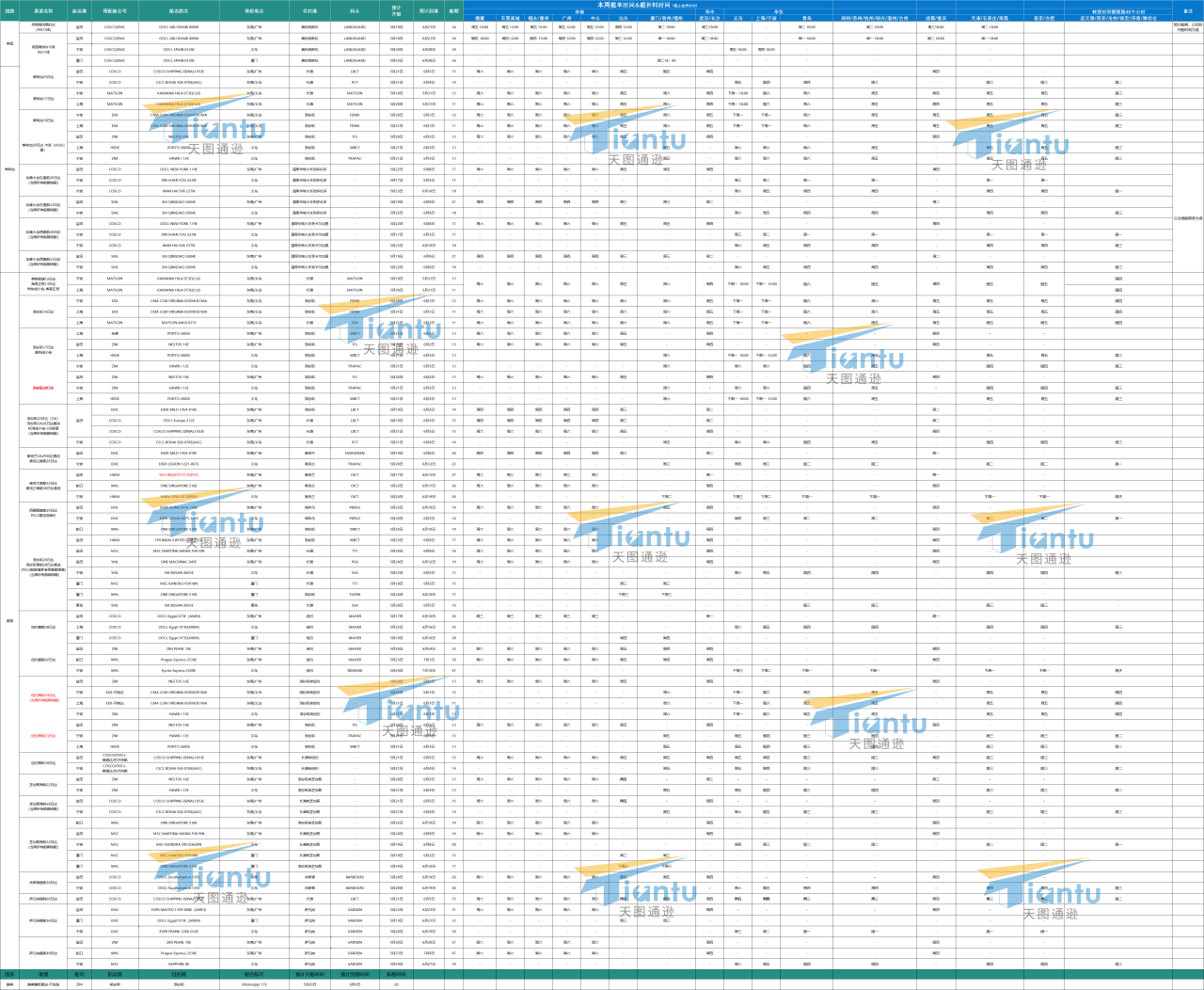1204x990 pixels.
Task: Click the 渠道名称 header cell
Action: click(43, 11)
